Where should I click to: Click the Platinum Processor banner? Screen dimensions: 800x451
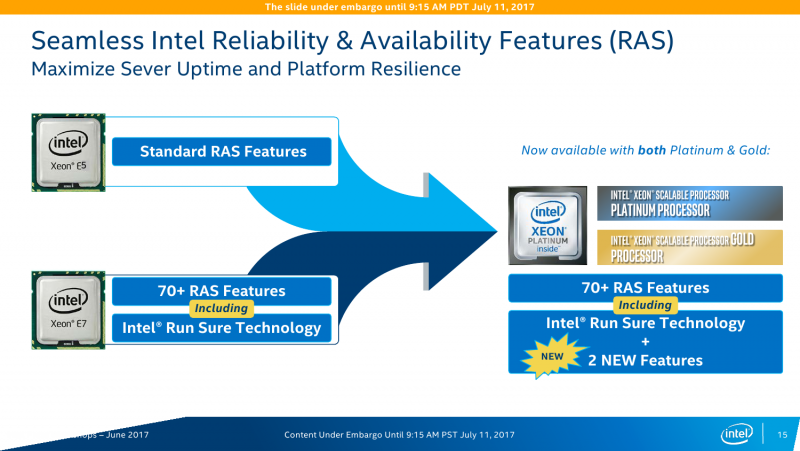tap(690, 203)
